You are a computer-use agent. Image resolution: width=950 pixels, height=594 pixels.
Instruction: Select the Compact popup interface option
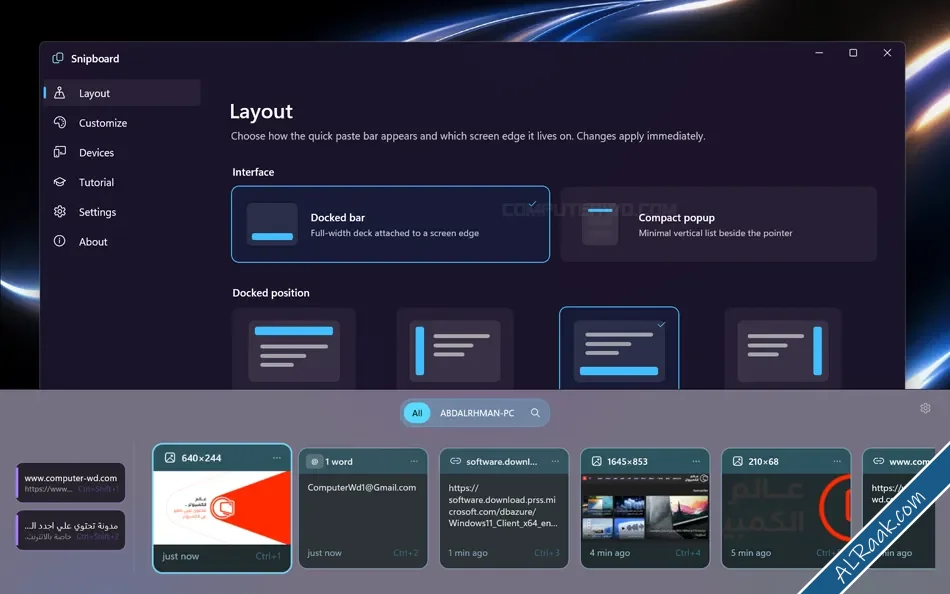pyautogui.click(x=719, y=224)
